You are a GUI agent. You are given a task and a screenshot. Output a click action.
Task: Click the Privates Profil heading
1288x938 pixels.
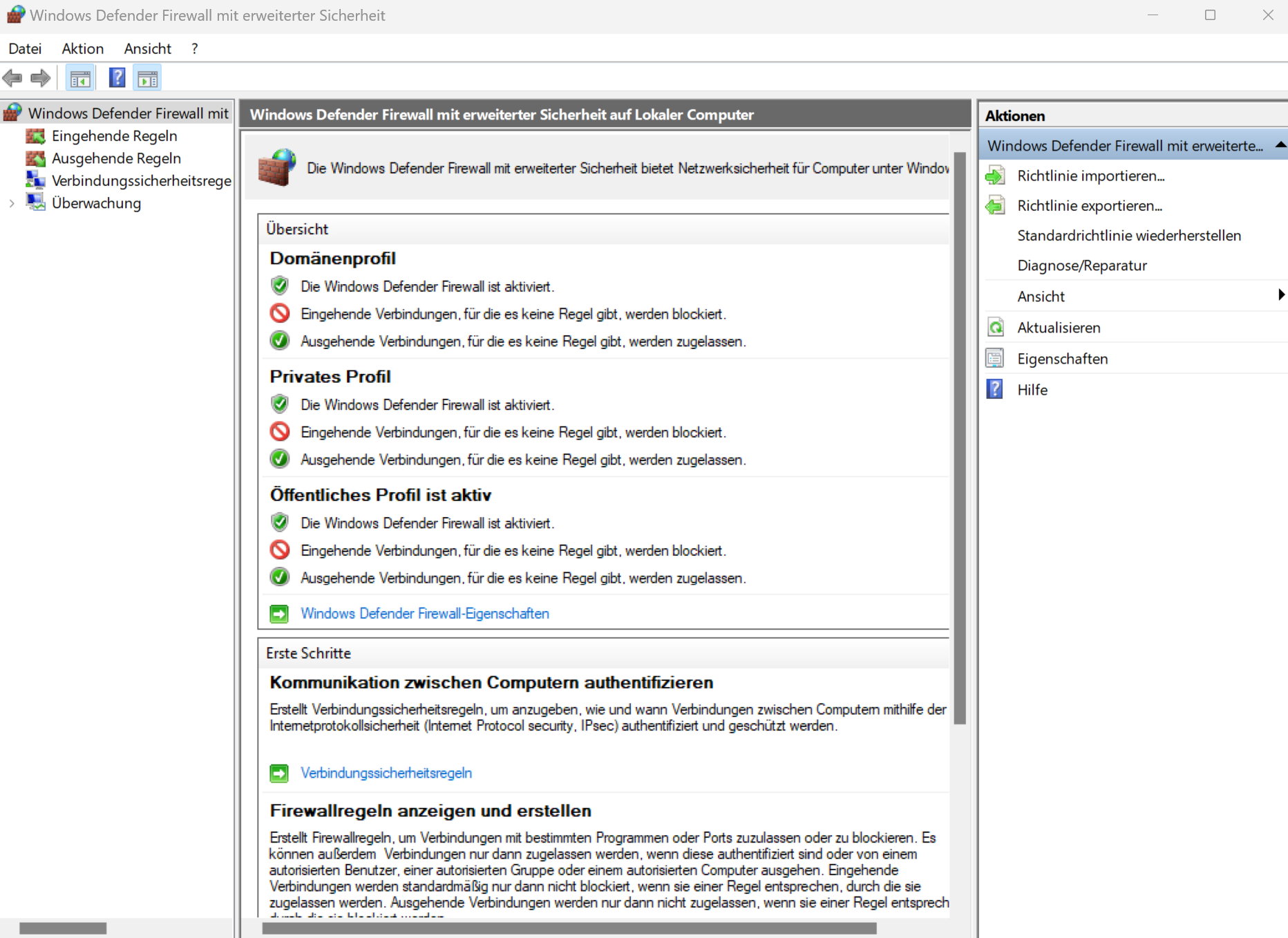(330, 376)
